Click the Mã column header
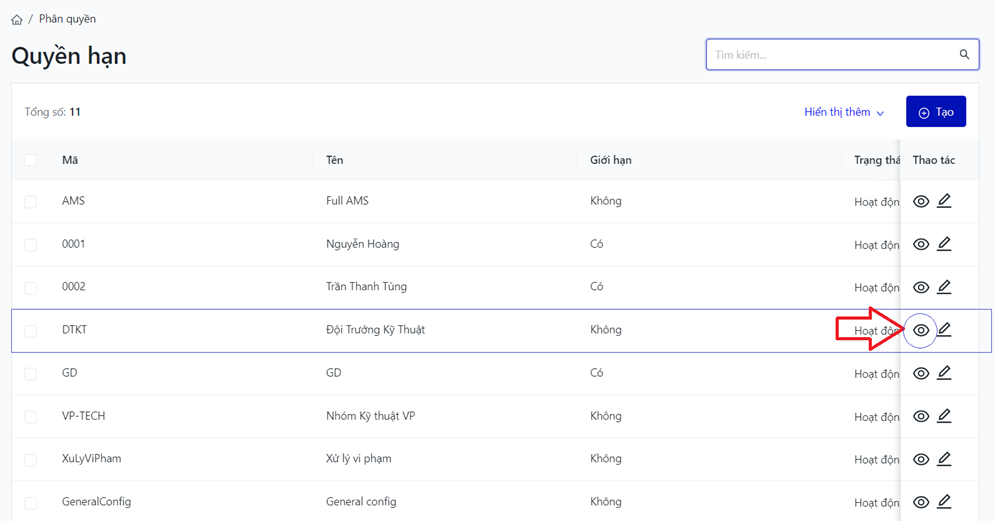995x521 pixels. pos(70,160)
